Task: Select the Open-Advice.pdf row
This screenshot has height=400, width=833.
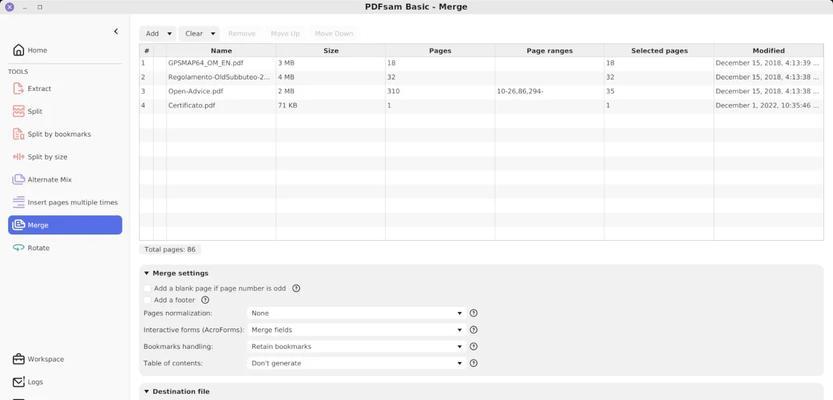Action: [x=481, y=91]
